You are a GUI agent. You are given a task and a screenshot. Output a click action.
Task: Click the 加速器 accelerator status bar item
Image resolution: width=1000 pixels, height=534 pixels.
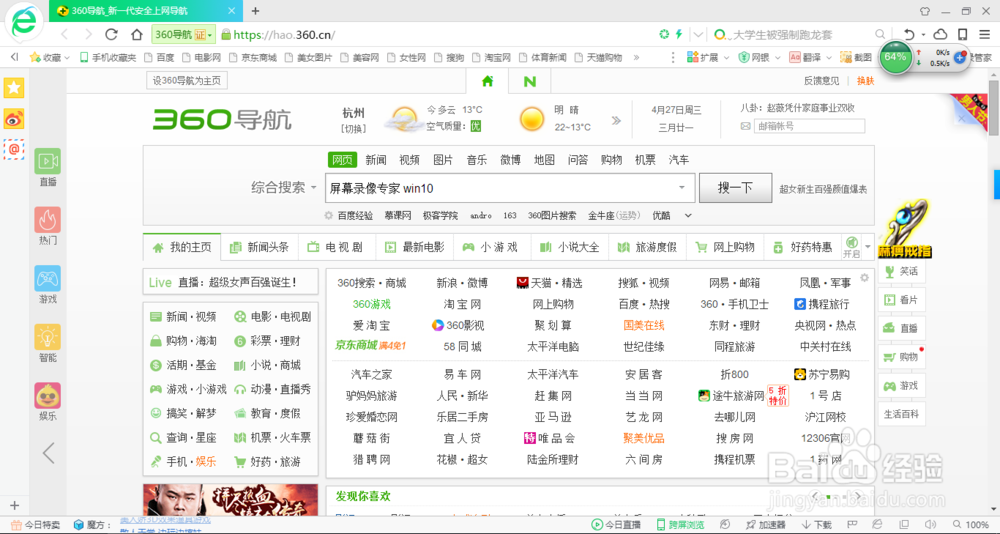point(764,525)
